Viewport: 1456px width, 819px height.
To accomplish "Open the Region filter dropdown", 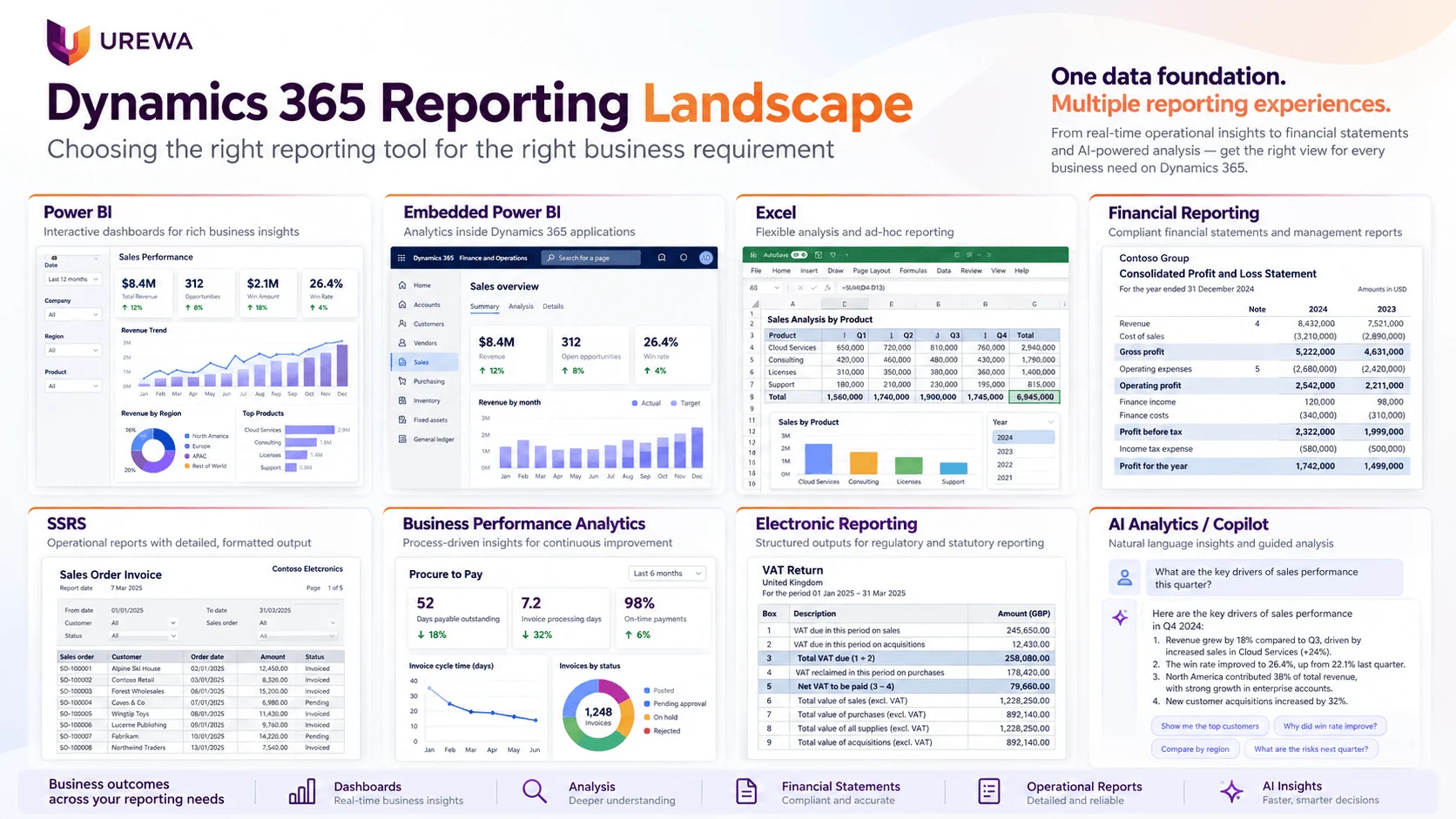I will coord(73,350).
